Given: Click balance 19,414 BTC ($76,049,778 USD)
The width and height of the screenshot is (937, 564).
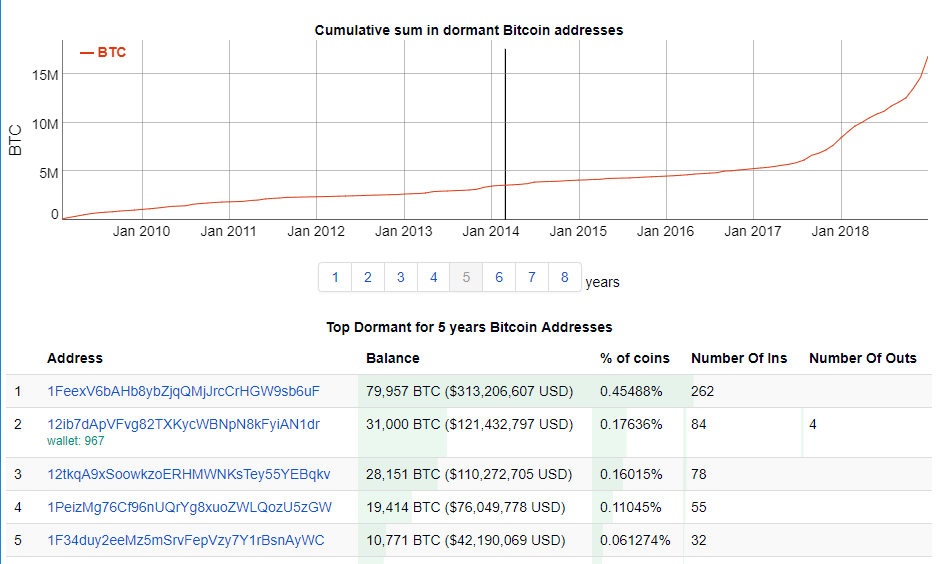Looking at the screenshot, I should point(466,507).
